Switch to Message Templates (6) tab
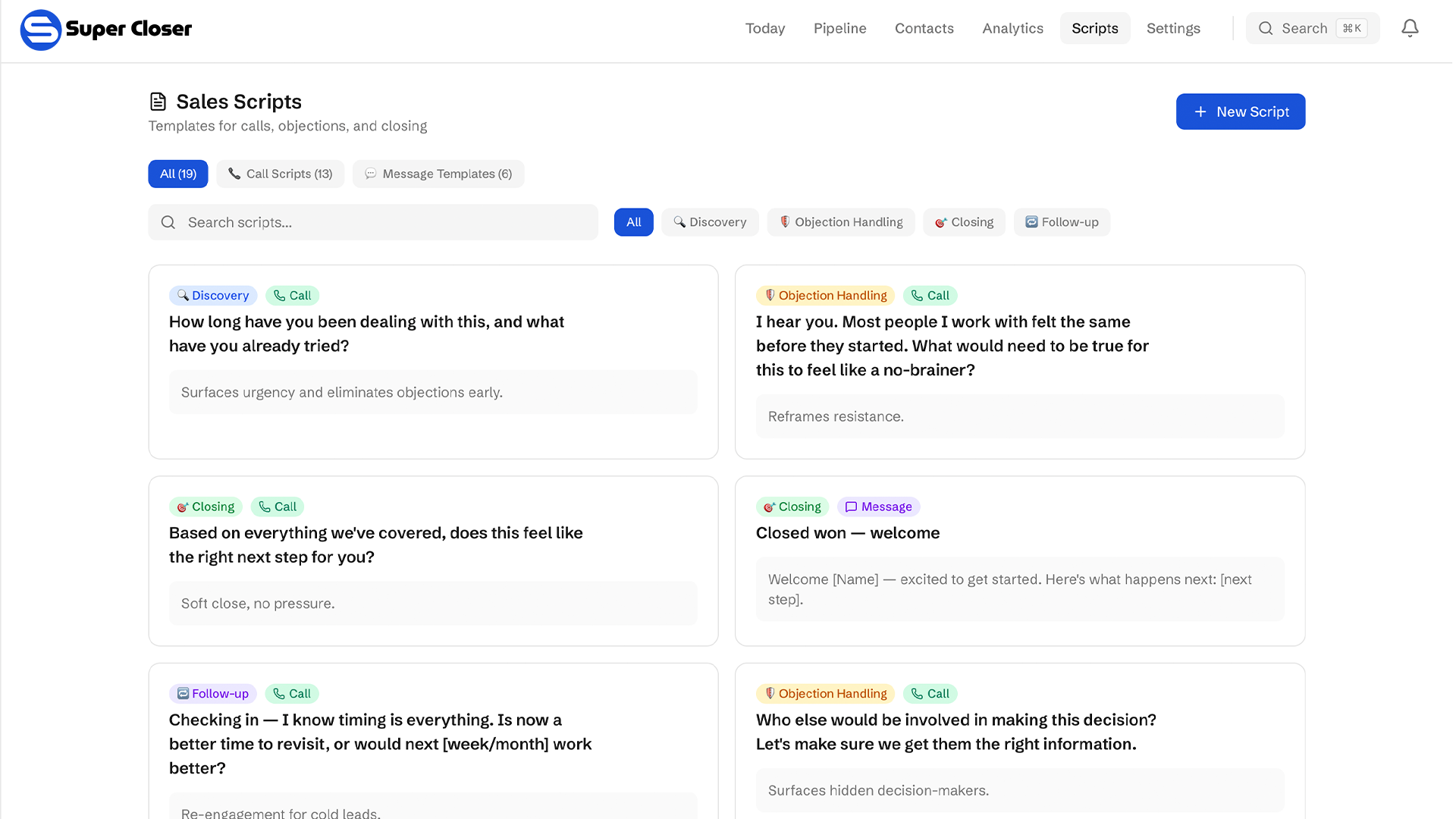The image size is (1456, 819). [438, 174]
